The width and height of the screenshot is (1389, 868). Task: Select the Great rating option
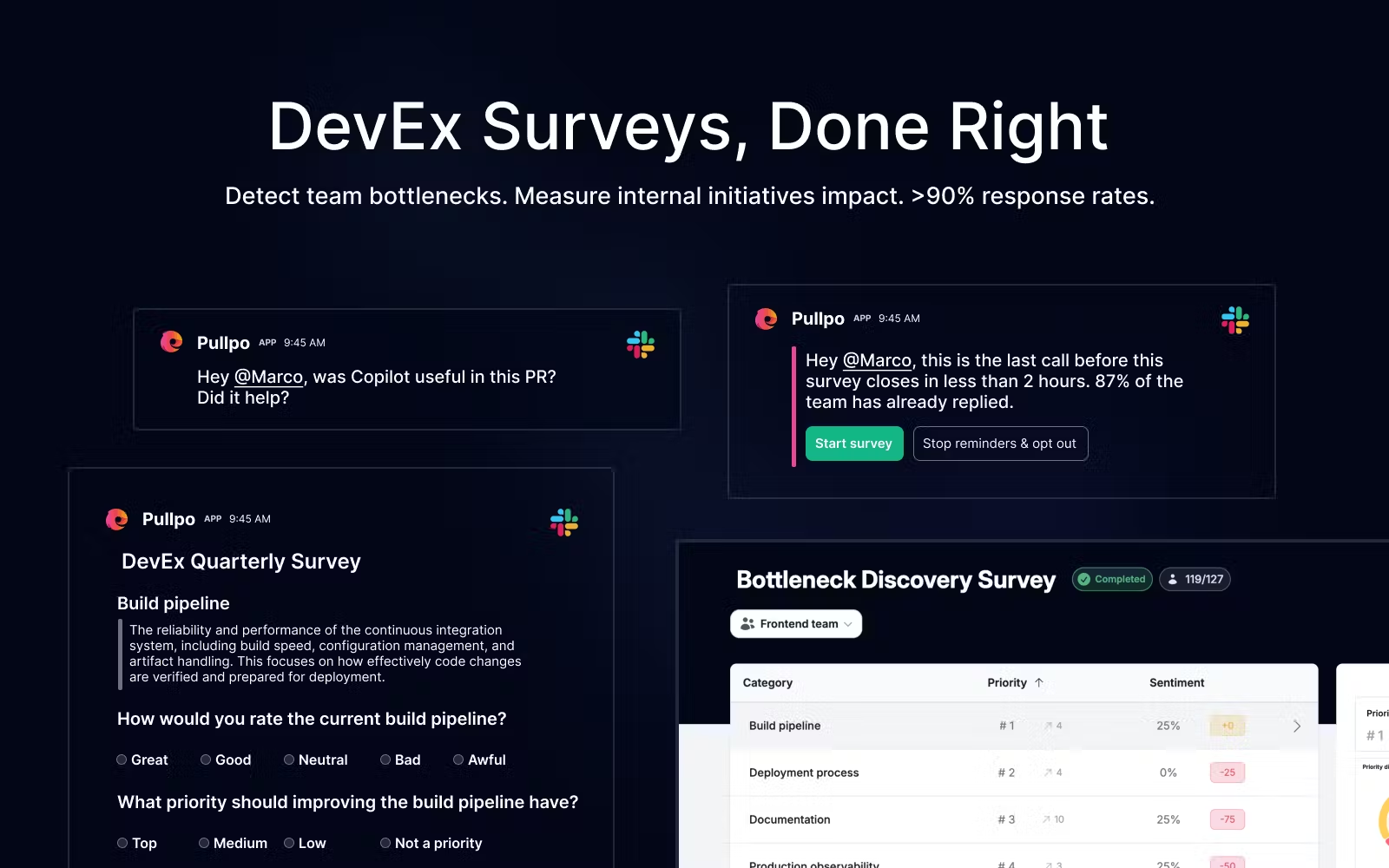[x=122, y=759]
